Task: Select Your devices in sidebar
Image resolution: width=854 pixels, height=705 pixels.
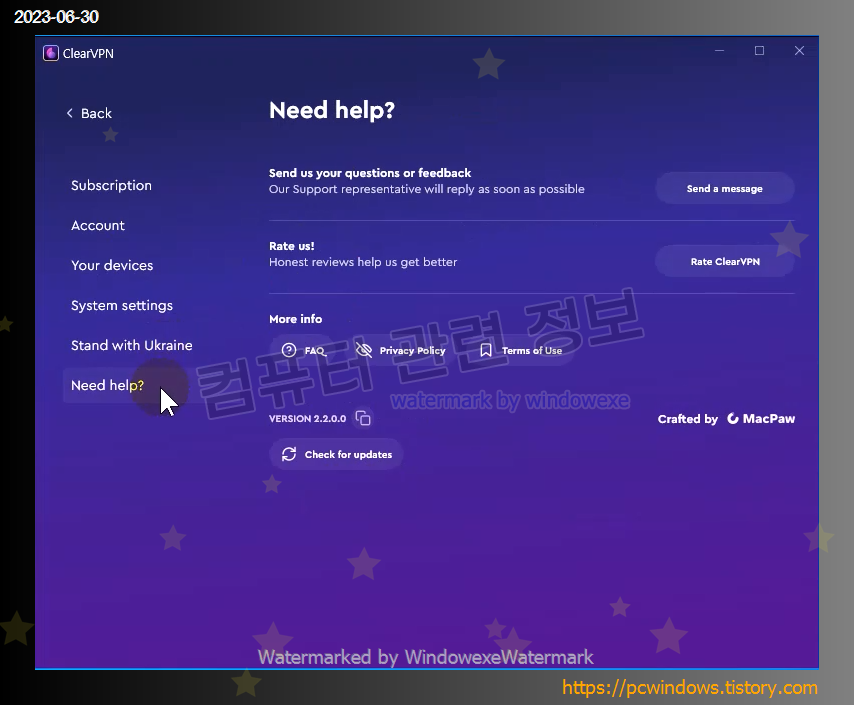Action: coord(112,265)
